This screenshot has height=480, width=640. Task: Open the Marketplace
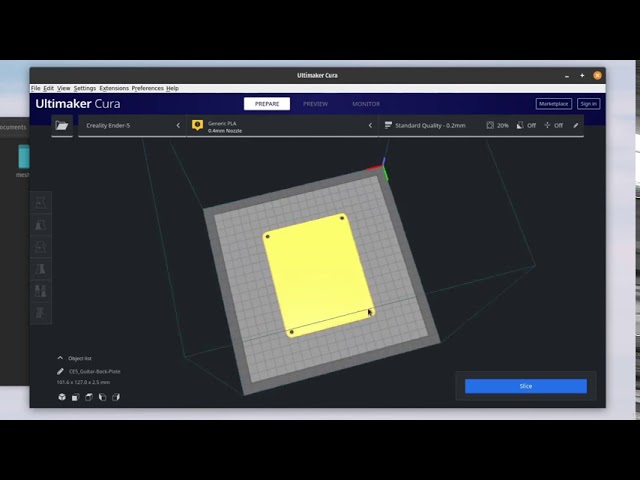tap(553, 104)
